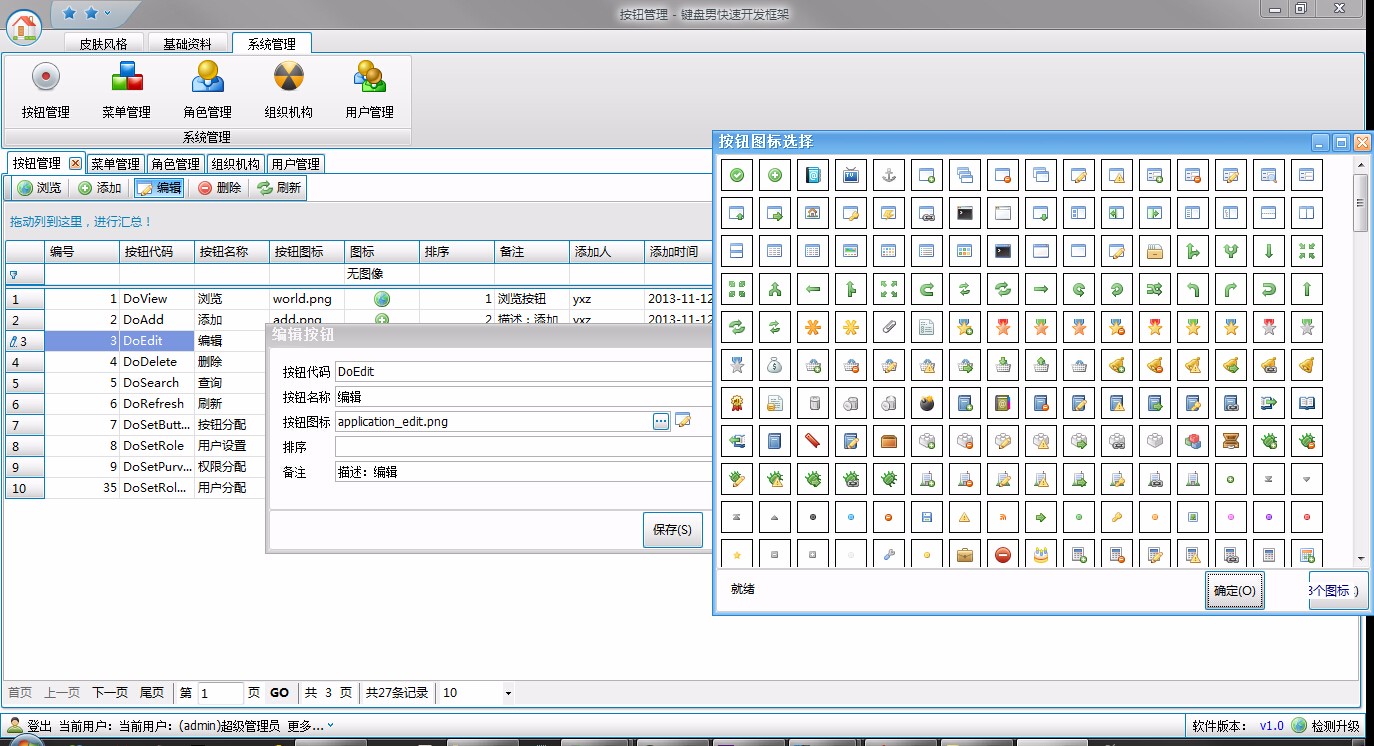
Task: Open 组织机构 from the ribbon
Action: tap(287, 88)
